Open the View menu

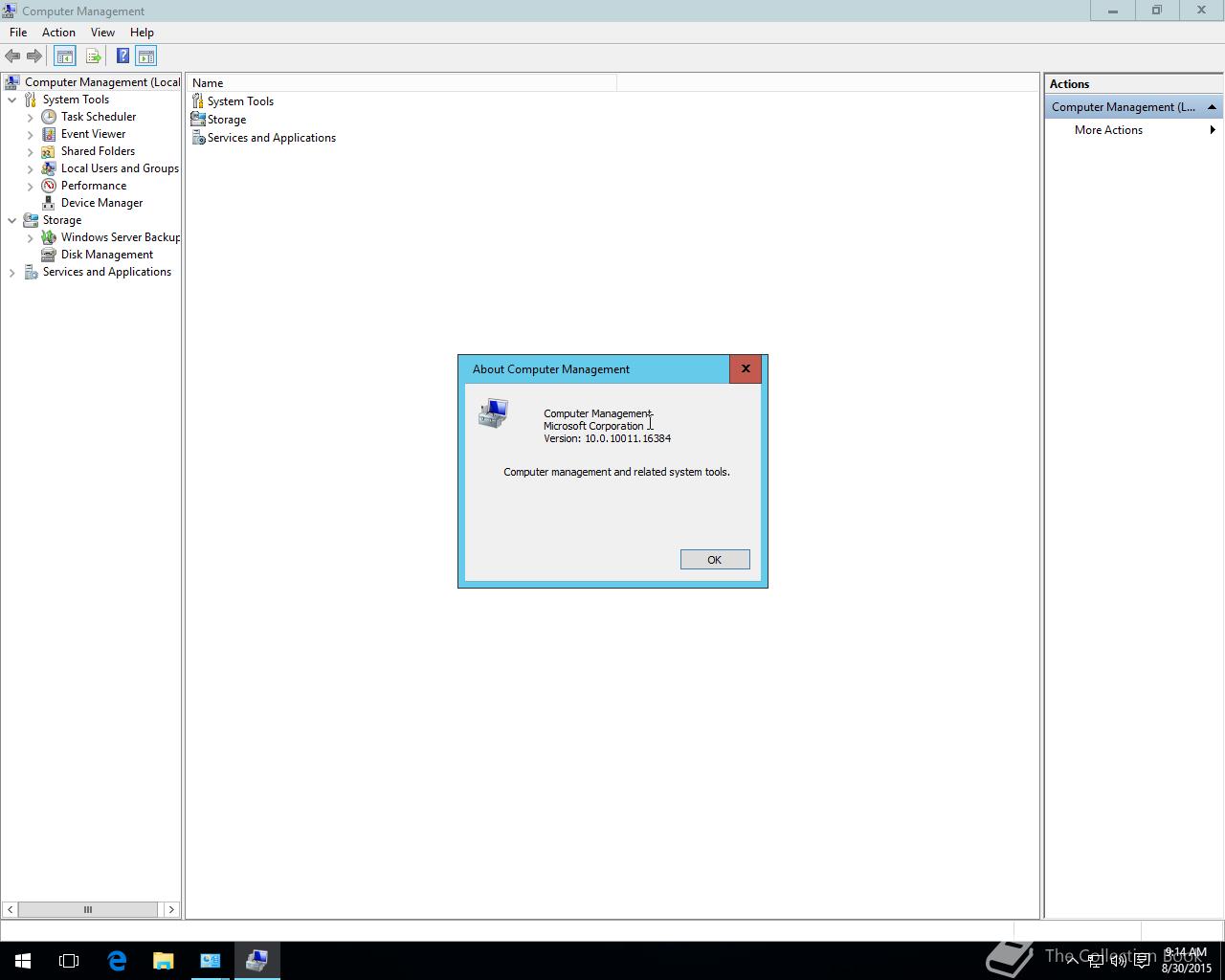pyautogui.click(x=102, y=33)
